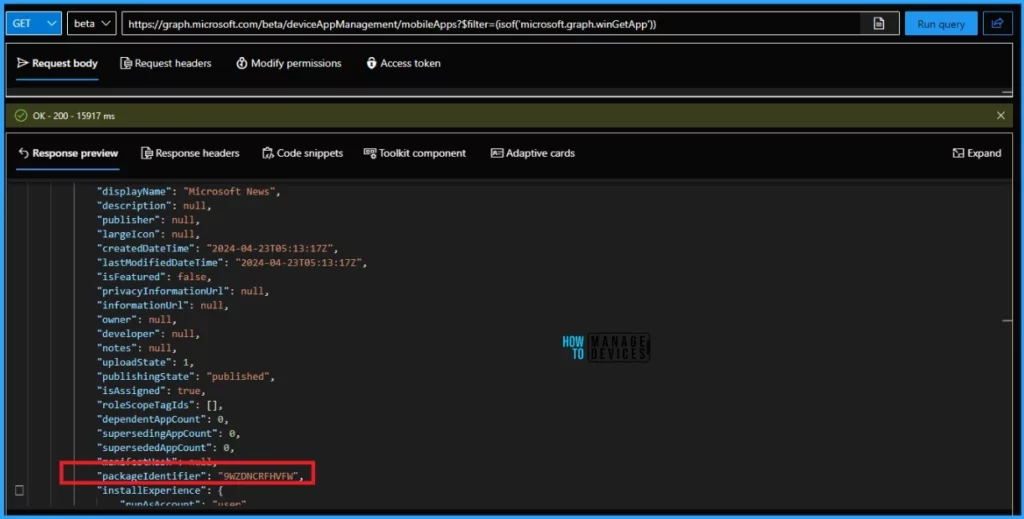Click the "supersededAppCount": 0 line
The width and height of the screenshot is (1024, 519).
(x=166, y=448)
